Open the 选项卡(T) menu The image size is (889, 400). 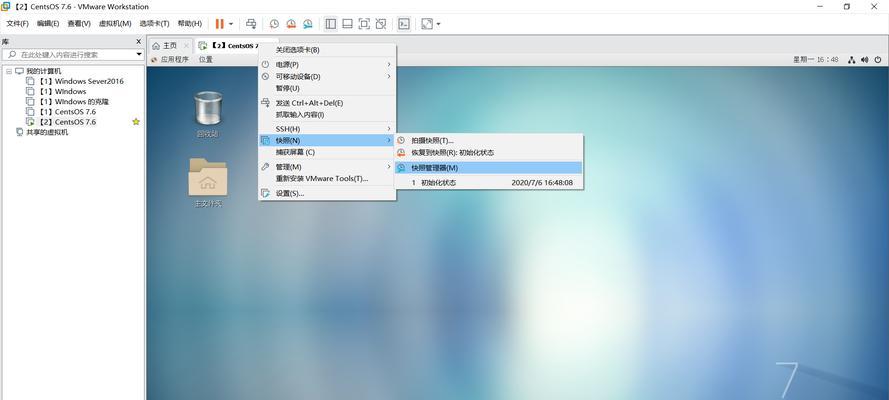[154, 24]
